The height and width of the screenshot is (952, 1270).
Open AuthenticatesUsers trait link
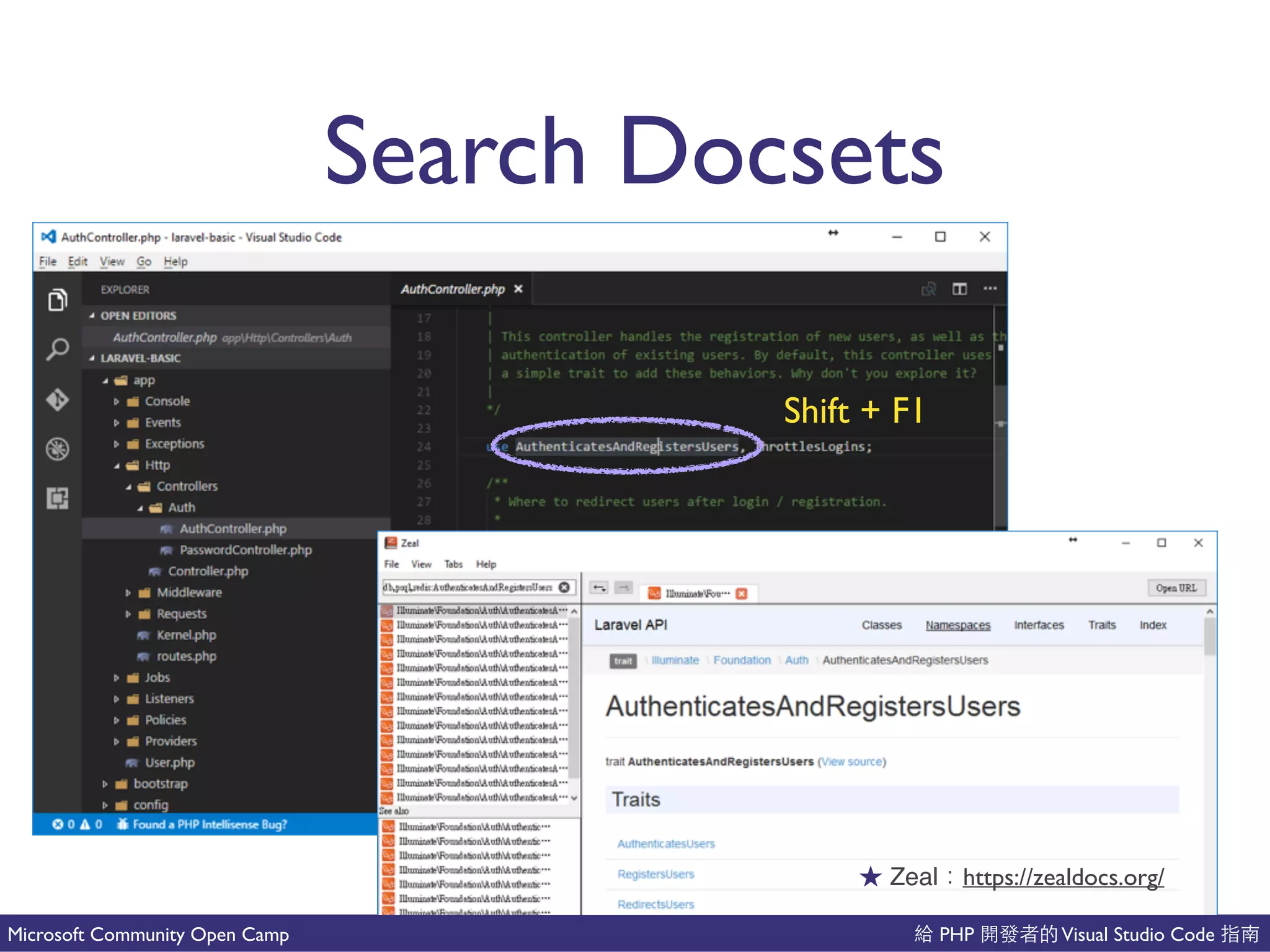[x=666, y=844]
